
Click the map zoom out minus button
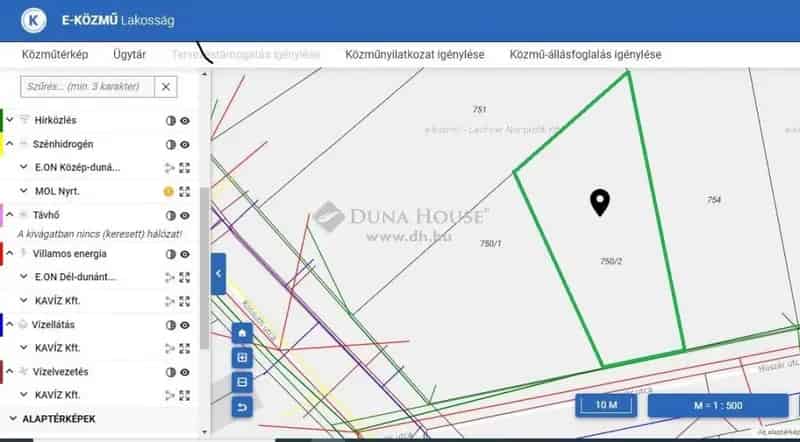click(x=242, y=382)
